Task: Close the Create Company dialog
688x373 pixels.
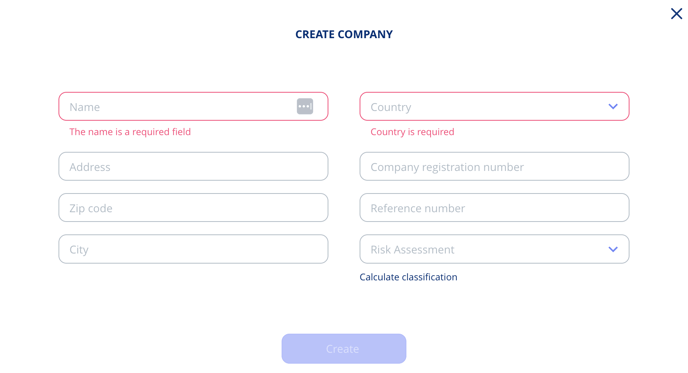Action: click(676, 14)
